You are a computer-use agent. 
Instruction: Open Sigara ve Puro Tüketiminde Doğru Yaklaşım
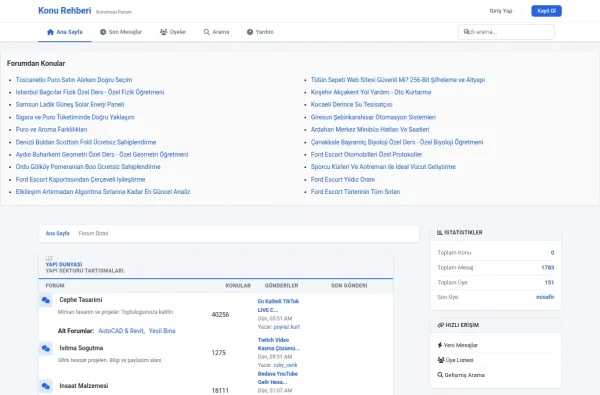(x=75, y=117)
